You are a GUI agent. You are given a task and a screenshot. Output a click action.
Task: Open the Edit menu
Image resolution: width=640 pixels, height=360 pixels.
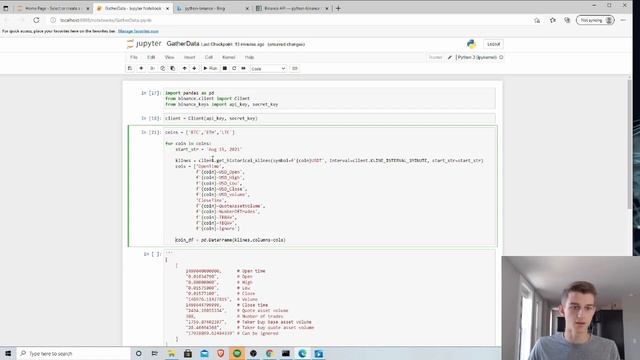pos(151,58)
